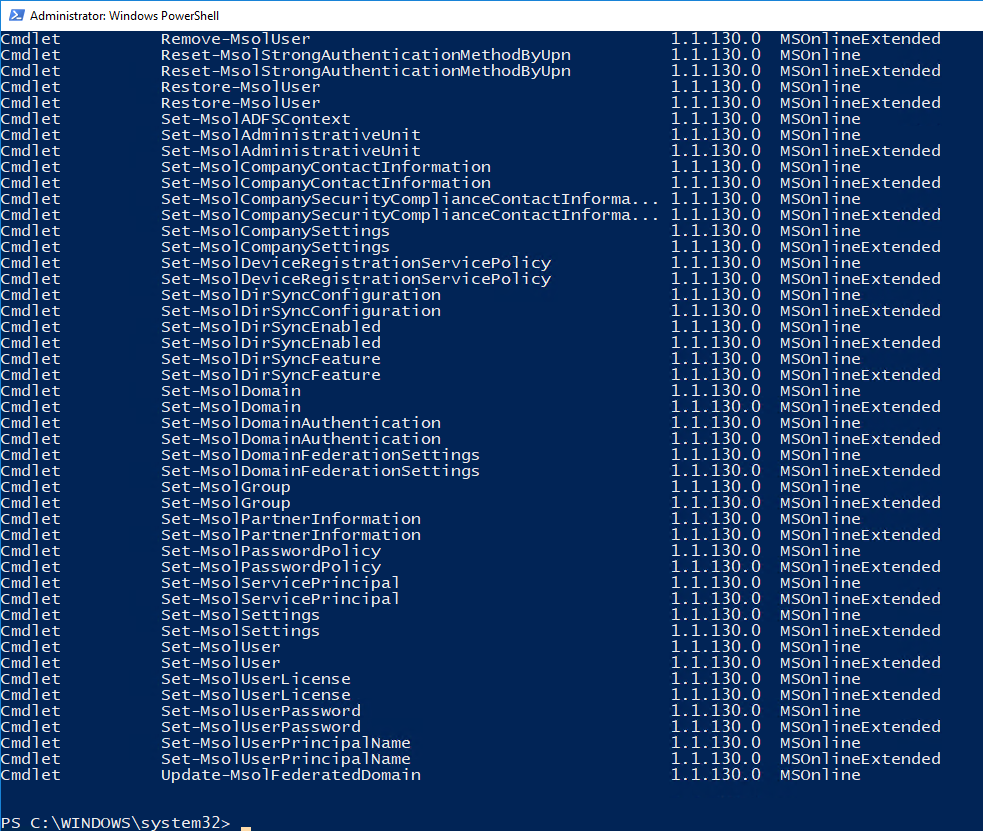The image size is (983, 831).
Task: Select Reset-MsolStrongAuthenticationMethodByUpn in its MSOnline row
Action: (365, 55)
